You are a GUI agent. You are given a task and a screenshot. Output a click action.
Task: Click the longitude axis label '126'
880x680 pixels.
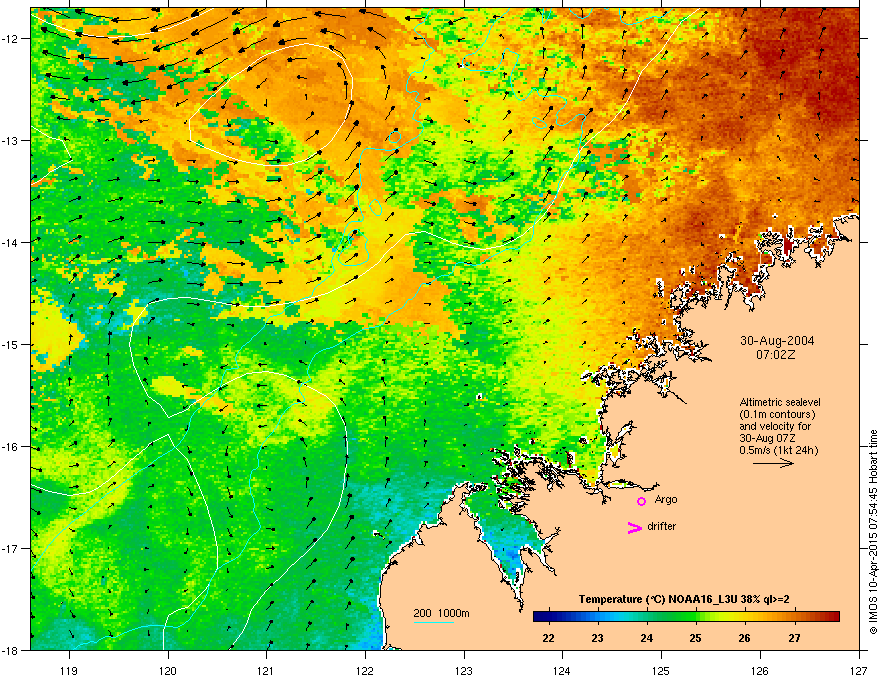[x=760, y=670]
